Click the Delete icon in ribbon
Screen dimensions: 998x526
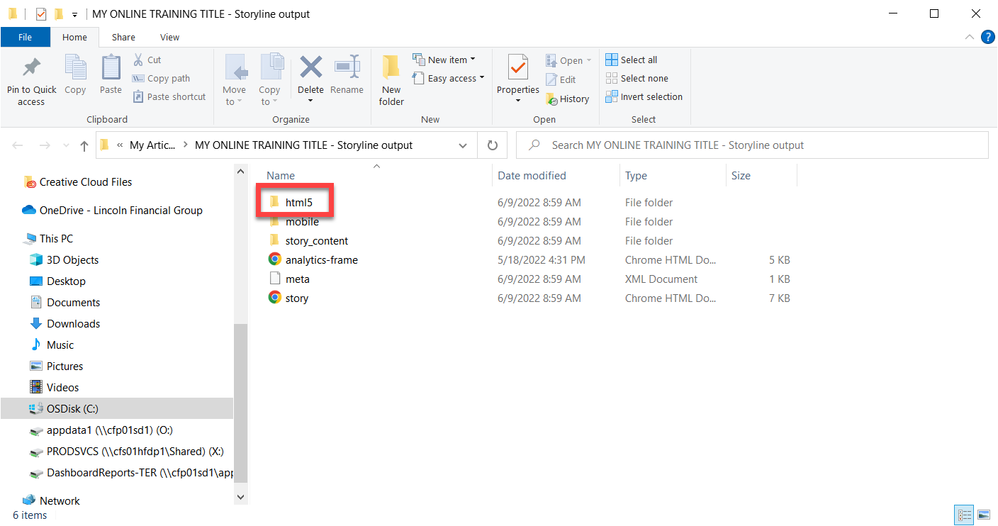click(311, 75)
